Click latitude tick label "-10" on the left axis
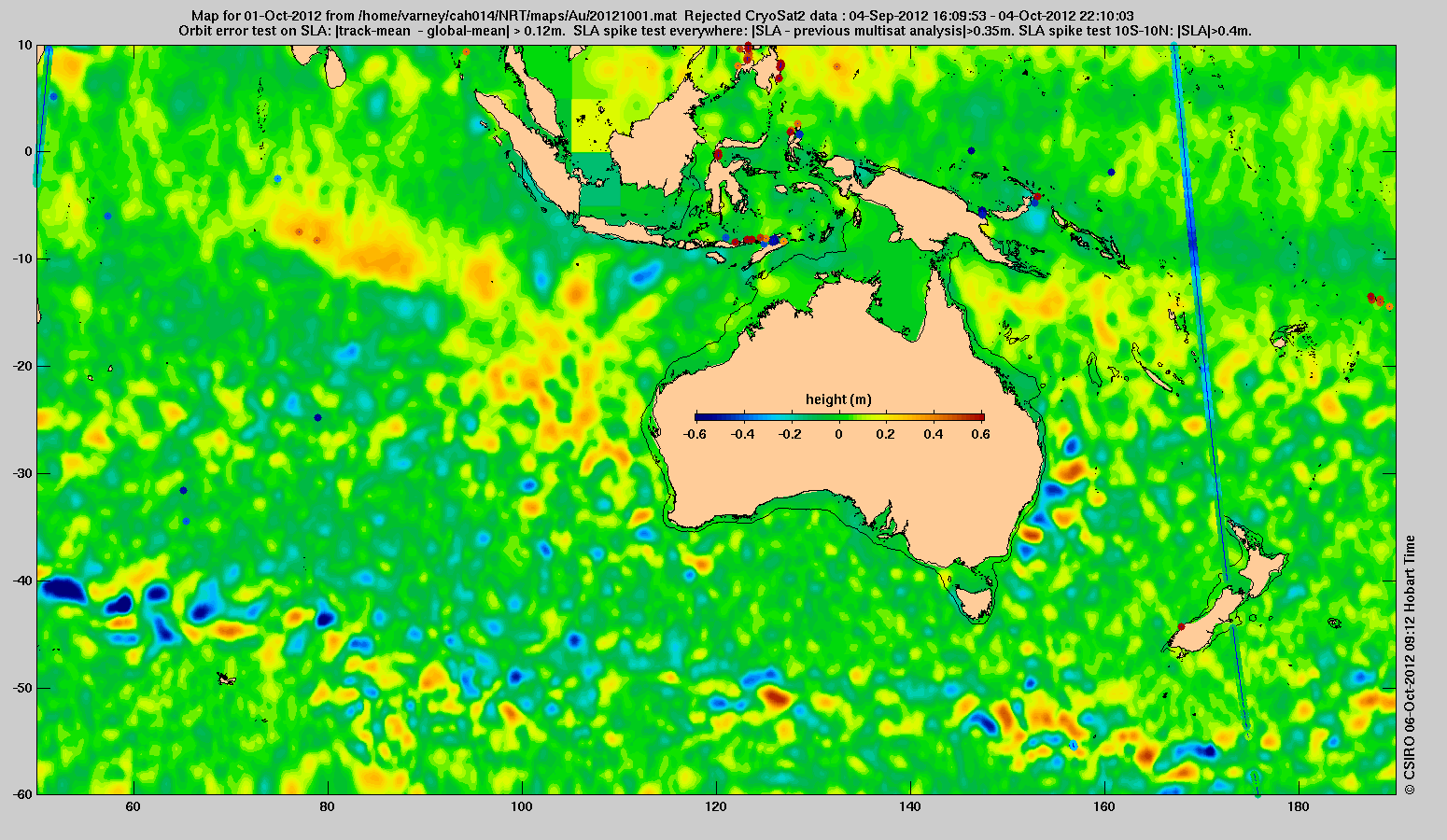Image resolution: width=1447 pixels, height=840 pixels. (21, 259)
